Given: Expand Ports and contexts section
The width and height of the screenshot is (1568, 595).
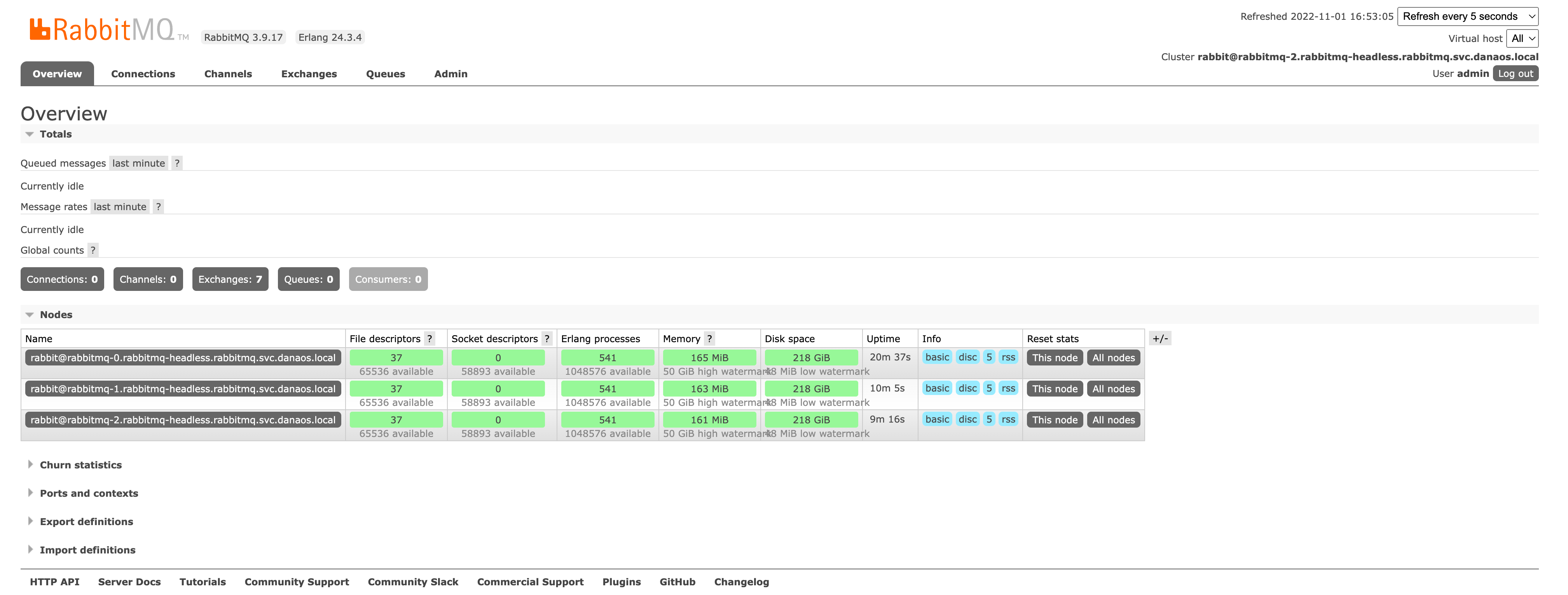Looking at the screenshot, I should 89,493.
